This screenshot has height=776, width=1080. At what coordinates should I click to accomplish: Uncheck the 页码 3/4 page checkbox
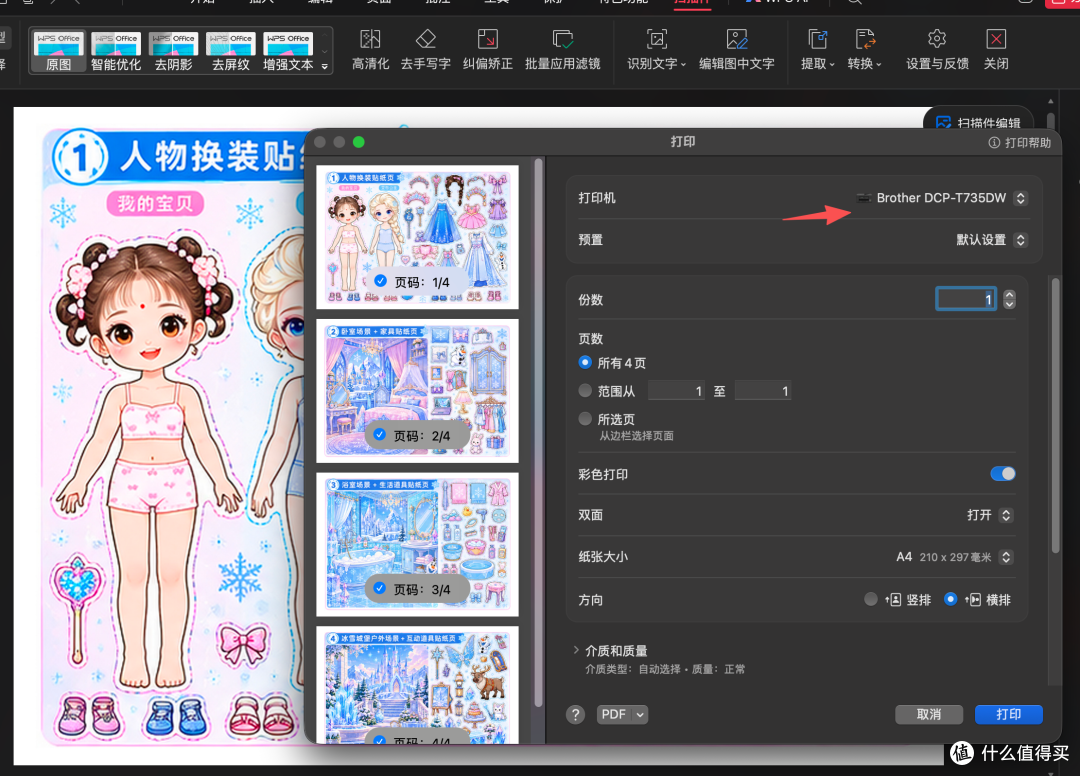coord(380,588)
